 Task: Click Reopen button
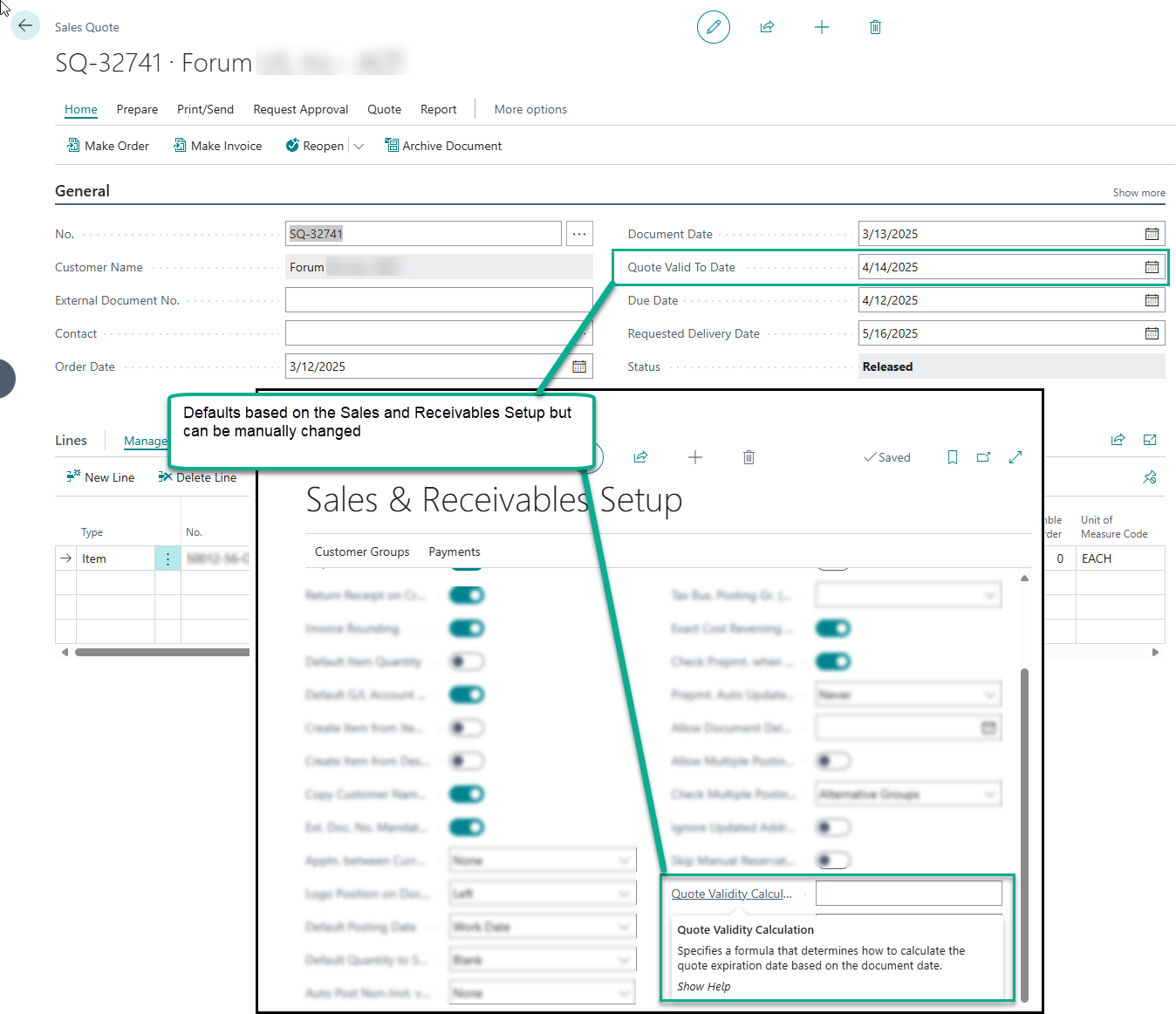pyautogui.click(x=315, y=146)
